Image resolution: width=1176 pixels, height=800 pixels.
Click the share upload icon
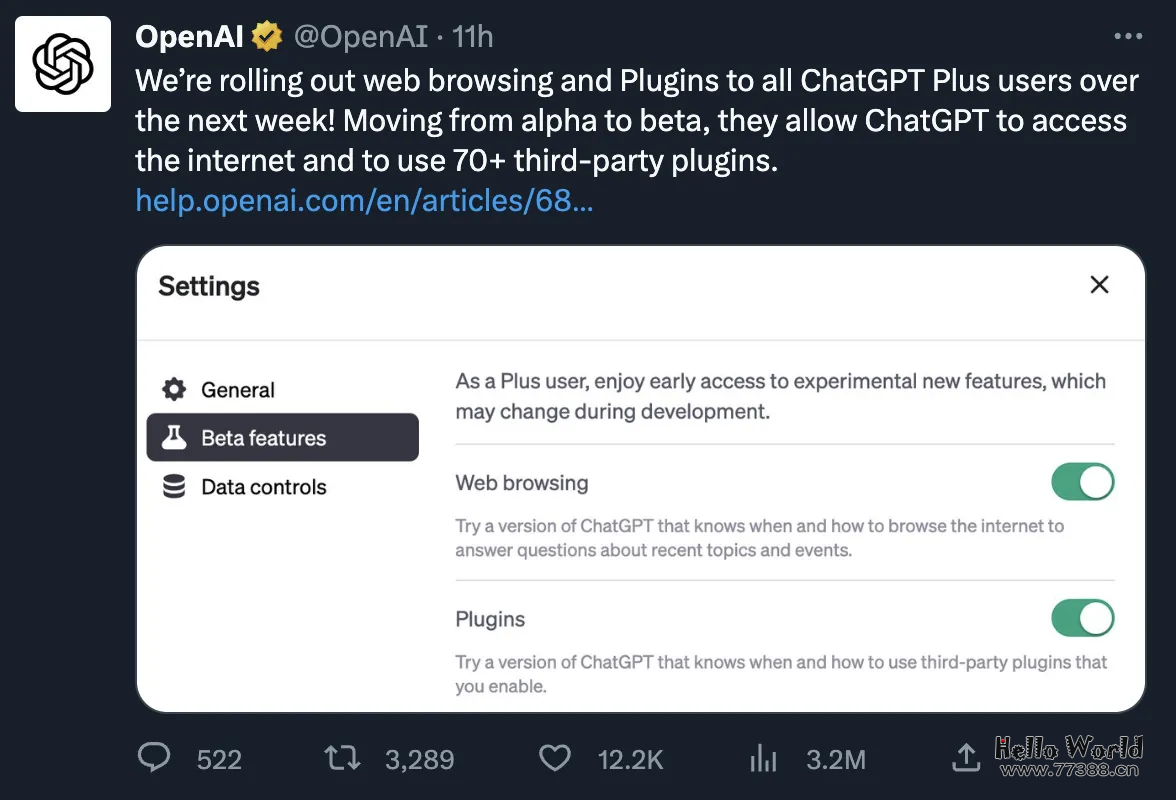pyautogui.click(x=966, y=758)
